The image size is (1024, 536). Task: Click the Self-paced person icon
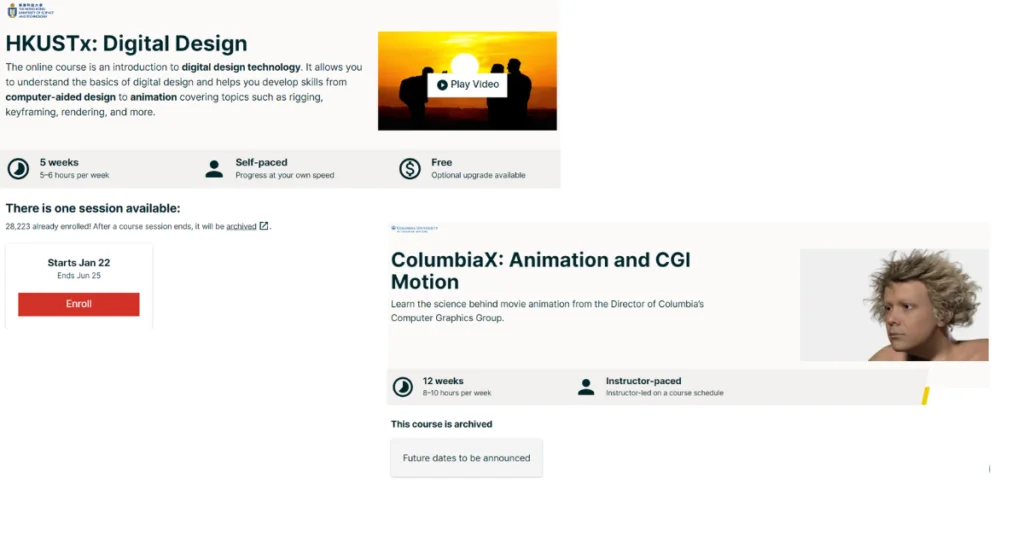tap(214, 168)
